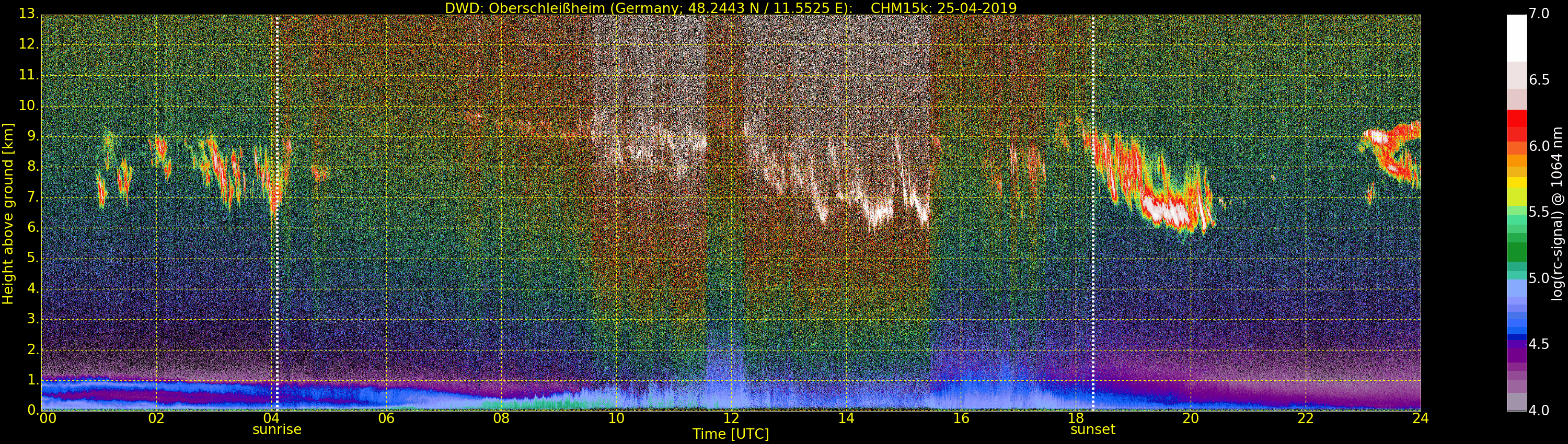Click time axis tick '04'
Screen dimensions: 1568x444
[x=271, y=418]
